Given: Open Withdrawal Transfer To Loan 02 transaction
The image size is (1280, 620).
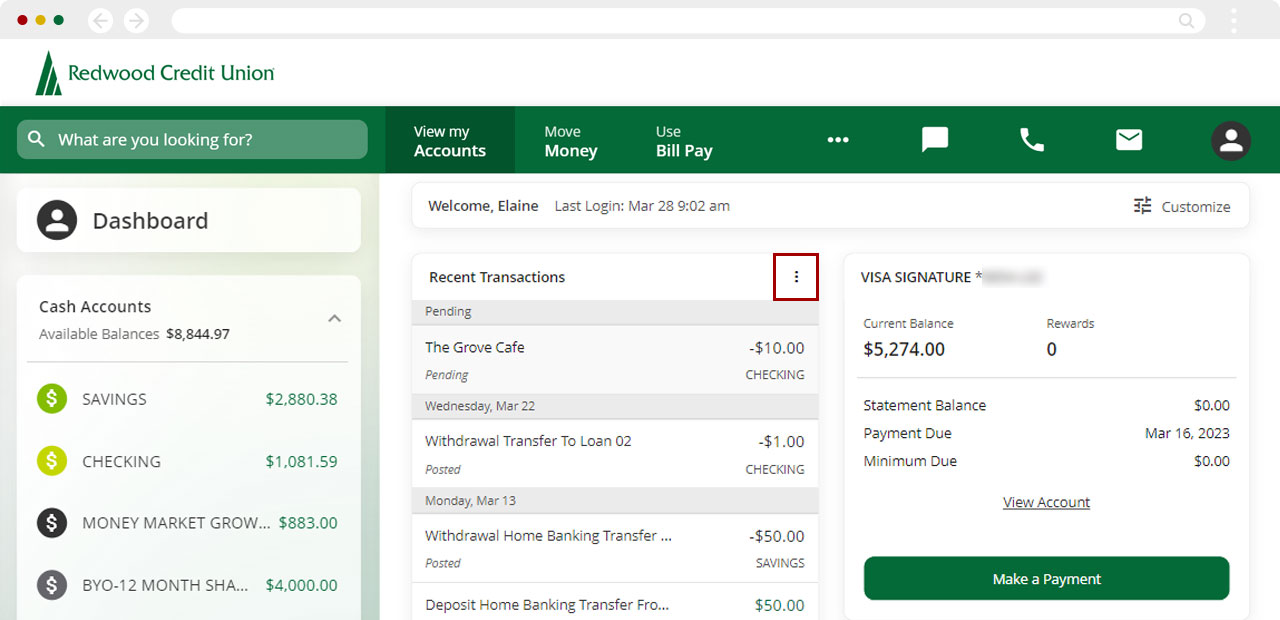Looking at the screenshot, I should pyautogui.click(x=615, y=454).
